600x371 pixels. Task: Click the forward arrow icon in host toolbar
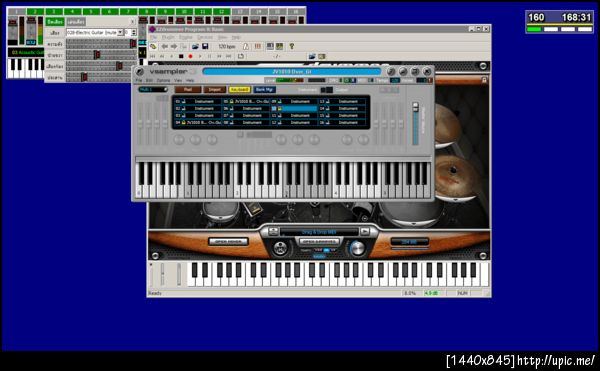tap(174, 46)
